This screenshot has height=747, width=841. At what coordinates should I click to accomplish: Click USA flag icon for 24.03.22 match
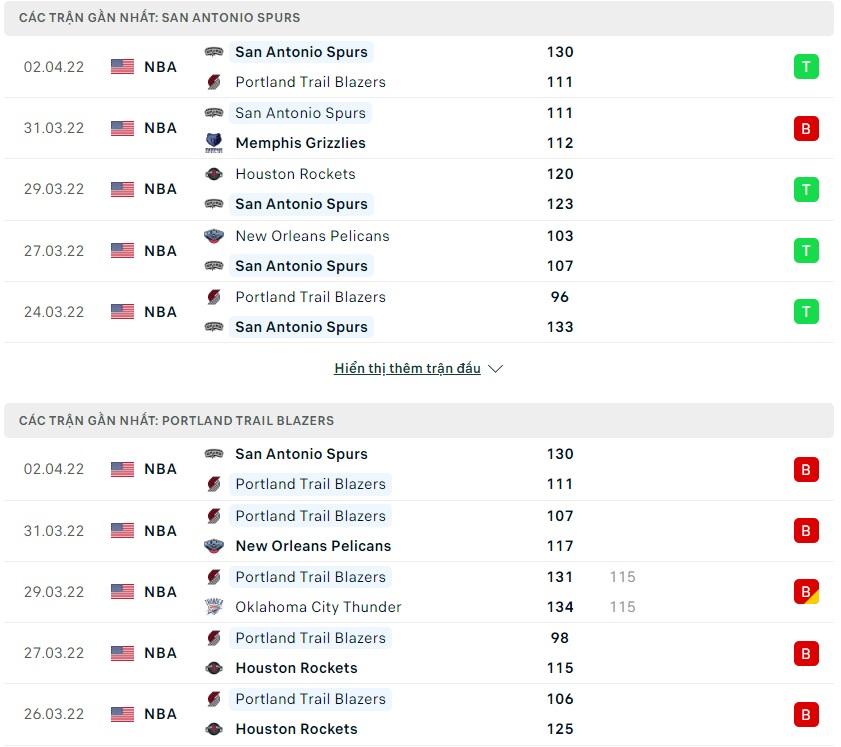click(x=122, y=312)
